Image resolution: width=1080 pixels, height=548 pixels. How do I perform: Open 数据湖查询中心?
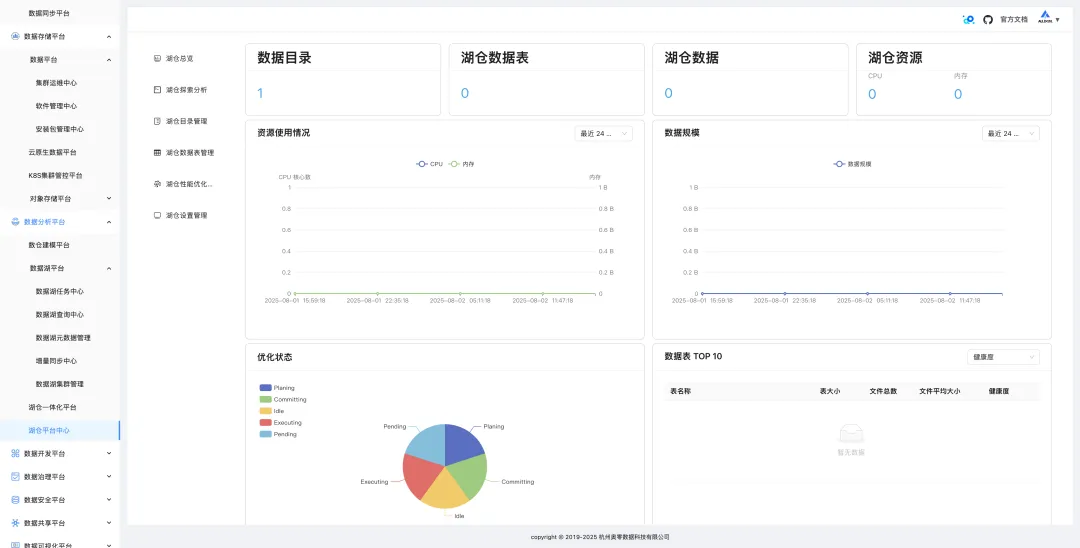point(59,315)
